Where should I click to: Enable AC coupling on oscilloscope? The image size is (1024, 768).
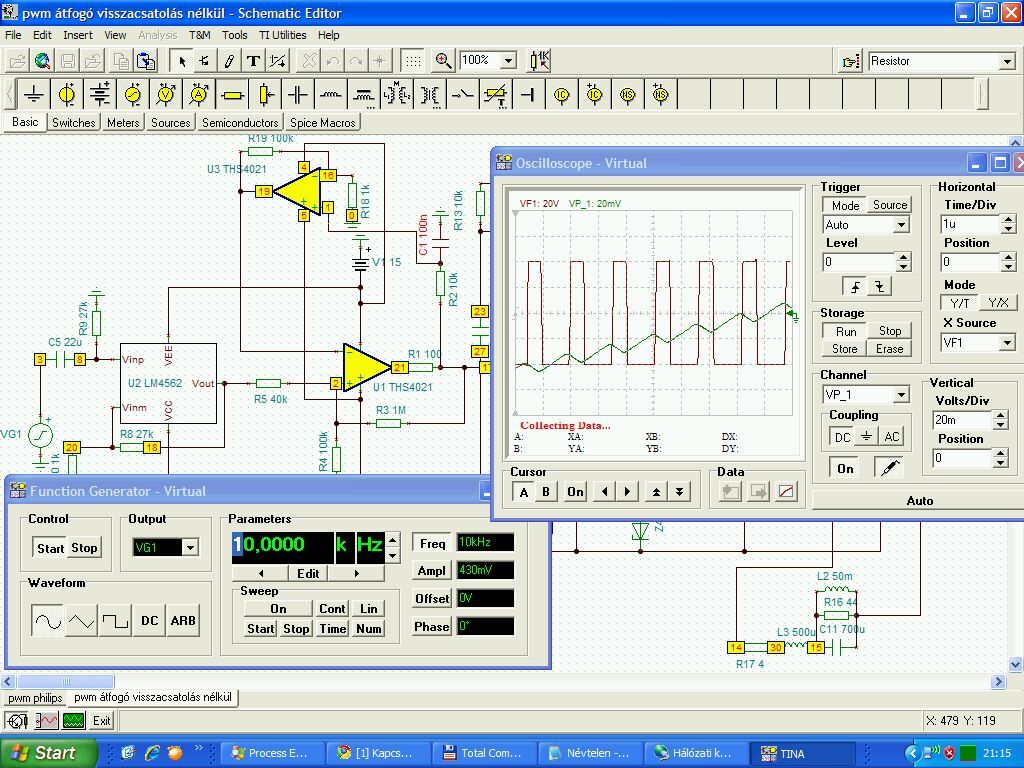click(891, 436)
